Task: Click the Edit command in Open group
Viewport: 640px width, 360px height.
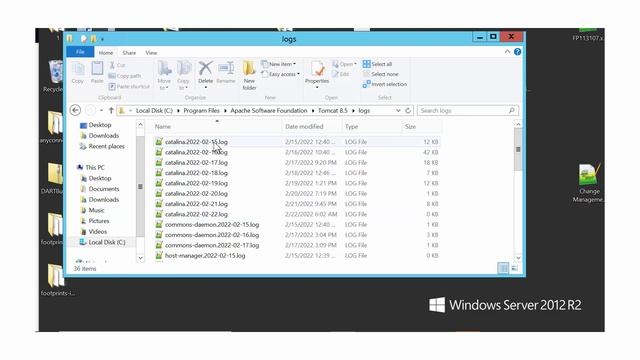Action: [x=340, y=74]
